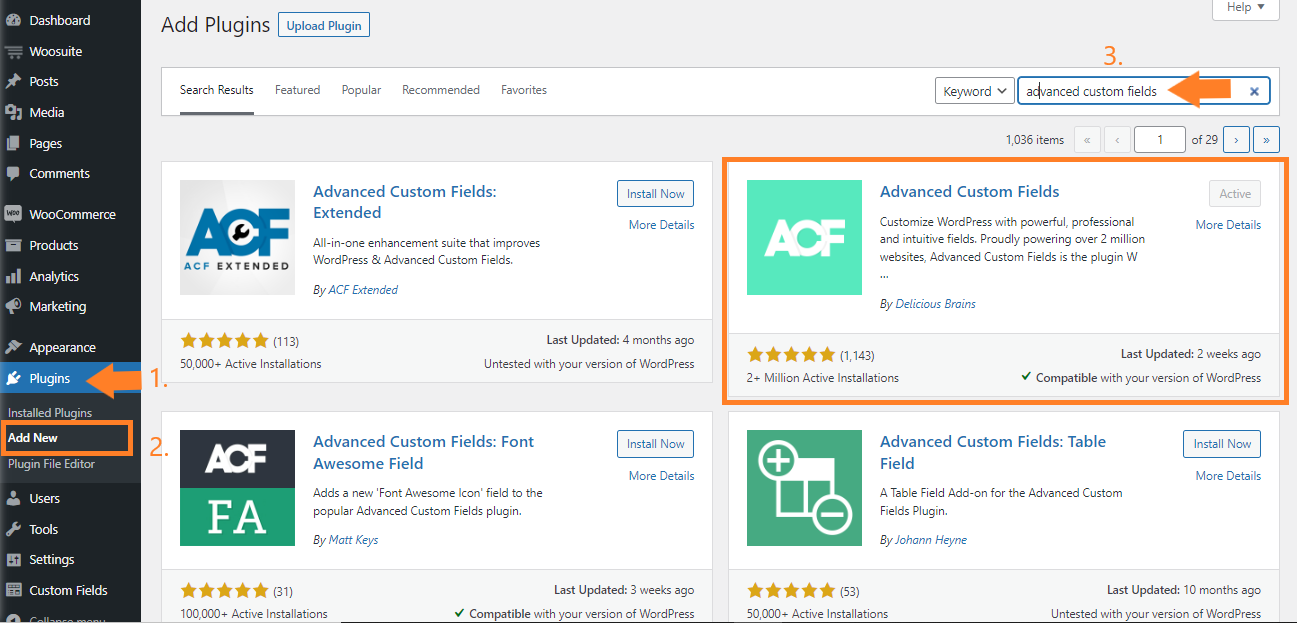Focus the plugin search input field
The width and height of the screenshot is (1297, 623).
click(1144, 91)
